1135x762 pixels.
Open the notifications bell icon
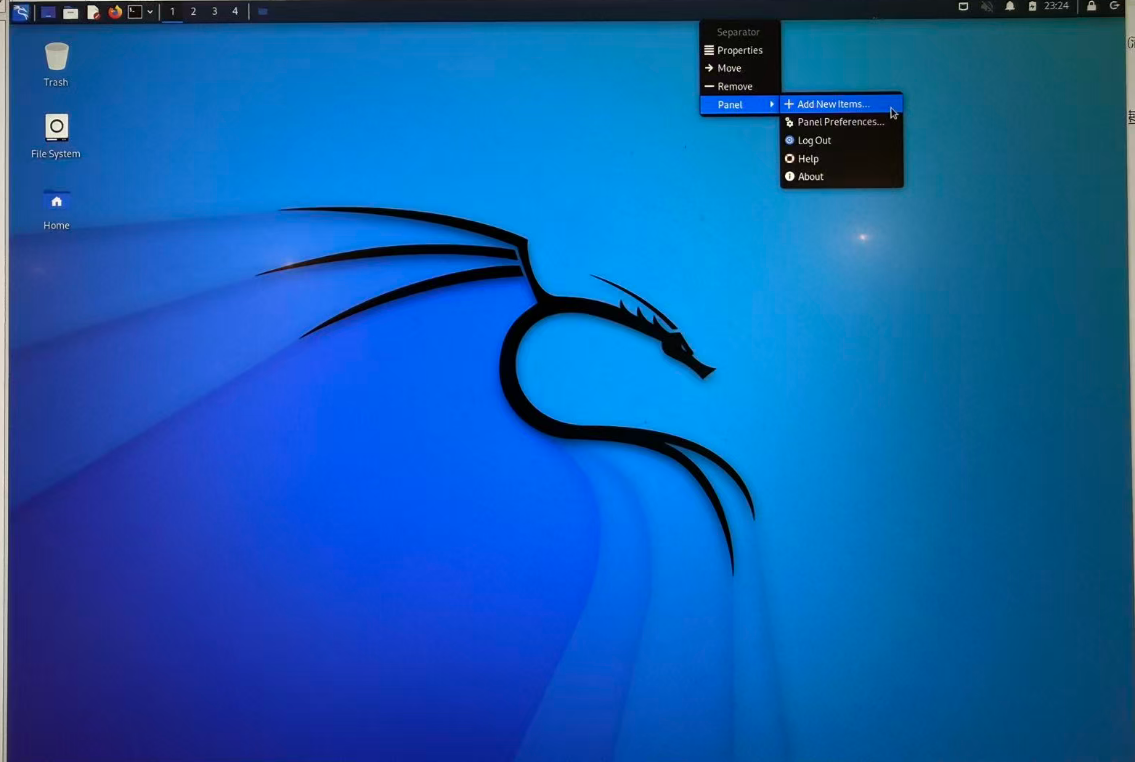click(1010, 7)
